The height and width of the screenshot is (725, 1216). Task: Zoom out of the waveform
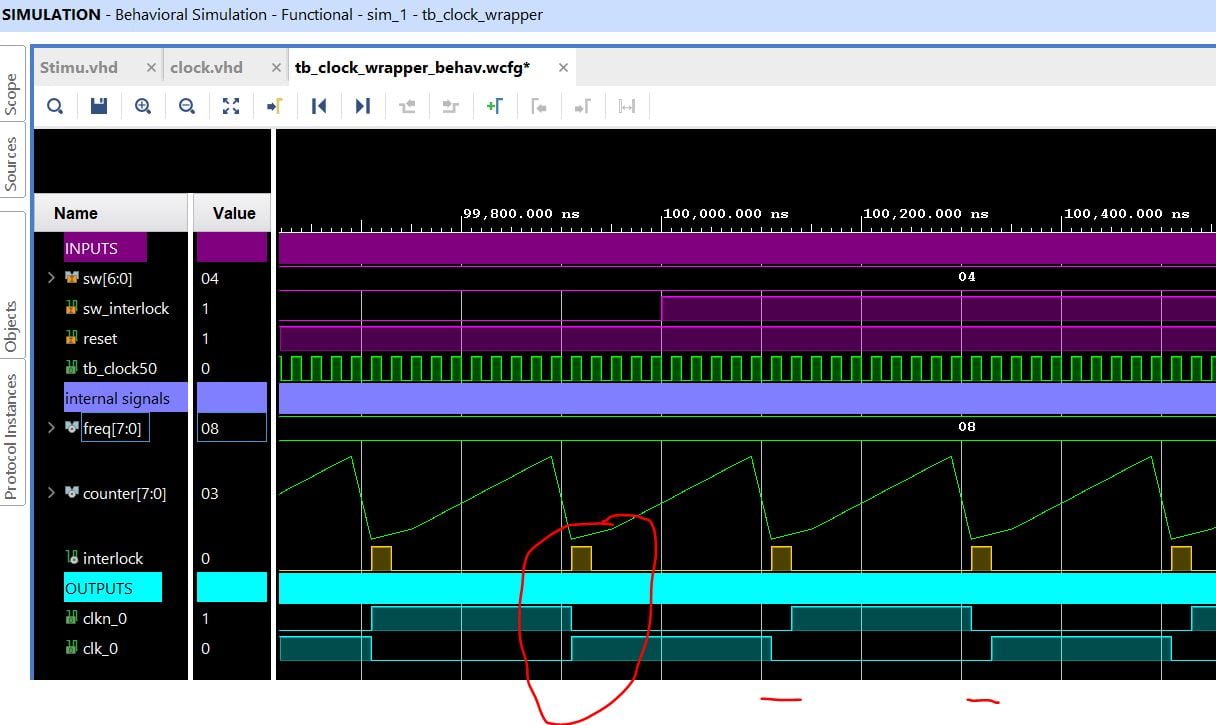tap(187, 105)
